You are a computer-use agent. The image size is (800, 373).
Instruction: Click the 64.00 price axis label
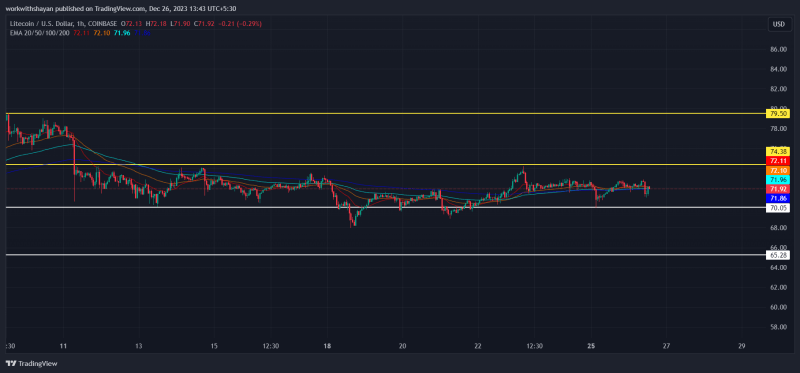[x=778, y=267]
